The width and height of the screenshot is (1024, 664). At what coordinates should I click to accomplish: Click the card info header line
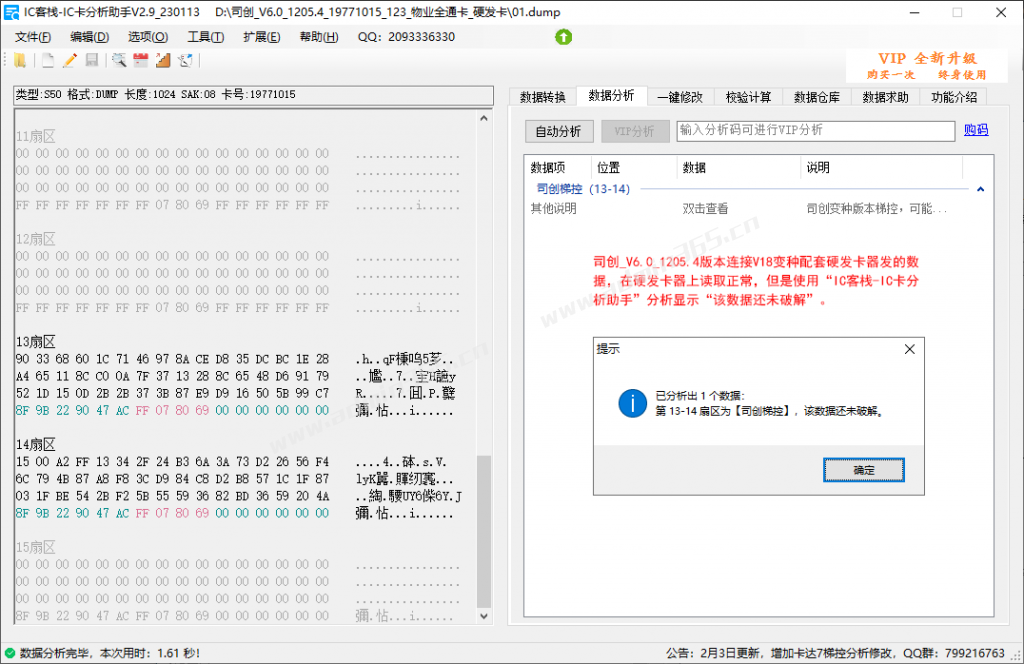[253, 95]
